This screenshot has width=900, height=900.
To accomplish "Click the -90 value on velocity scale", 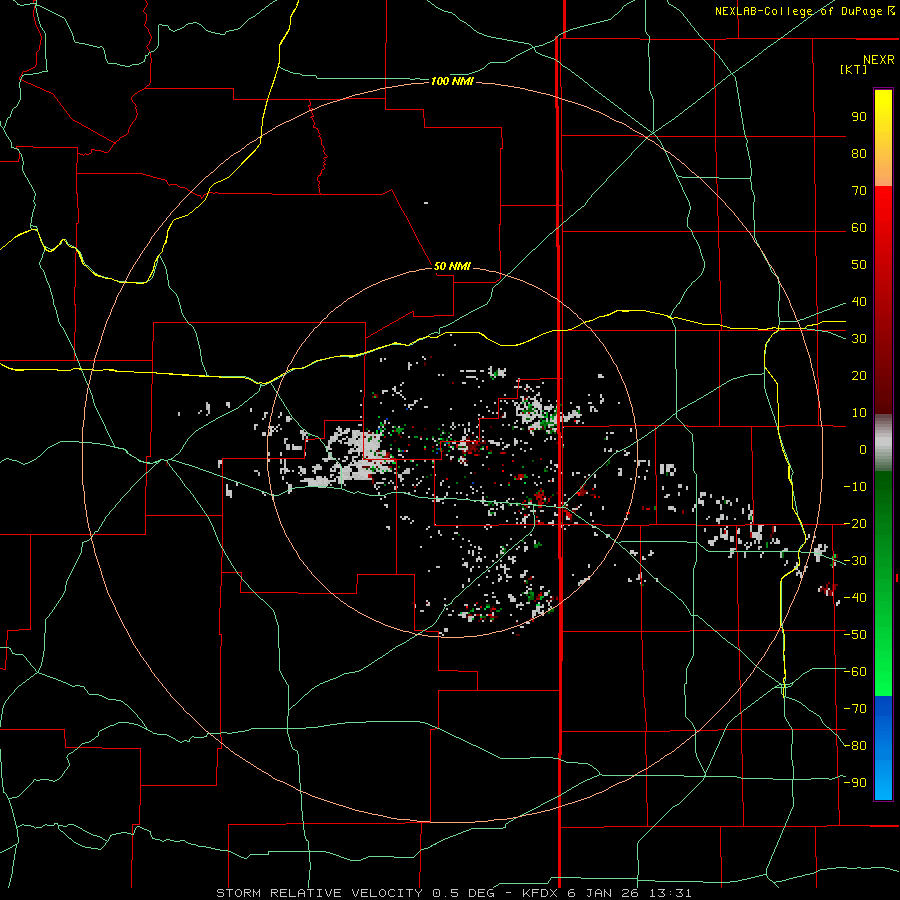I will 855,783.
